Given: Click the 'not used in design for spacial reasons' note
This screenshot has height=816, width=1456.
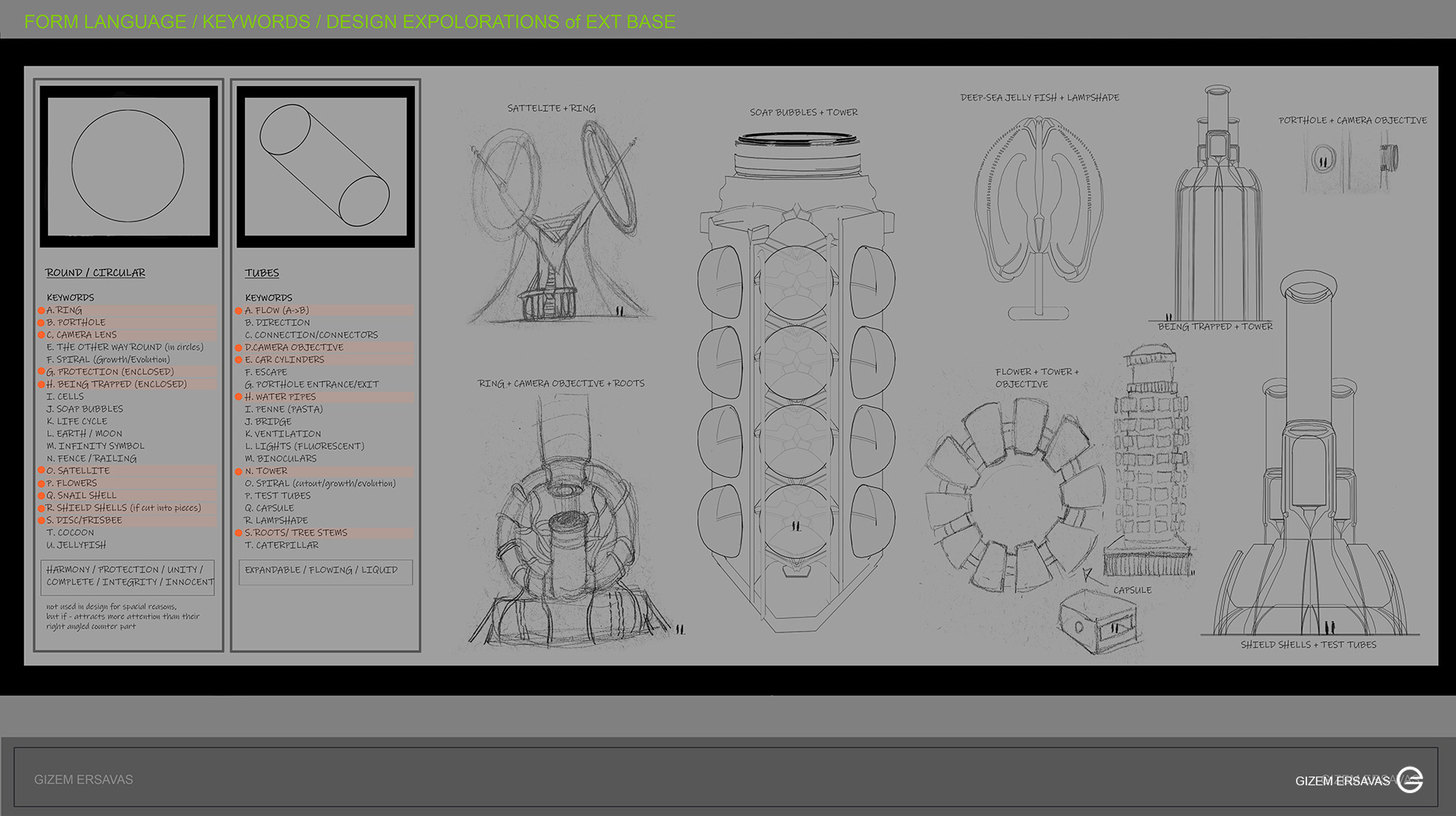Looking at the screenshot, I should tap(123, 617).
